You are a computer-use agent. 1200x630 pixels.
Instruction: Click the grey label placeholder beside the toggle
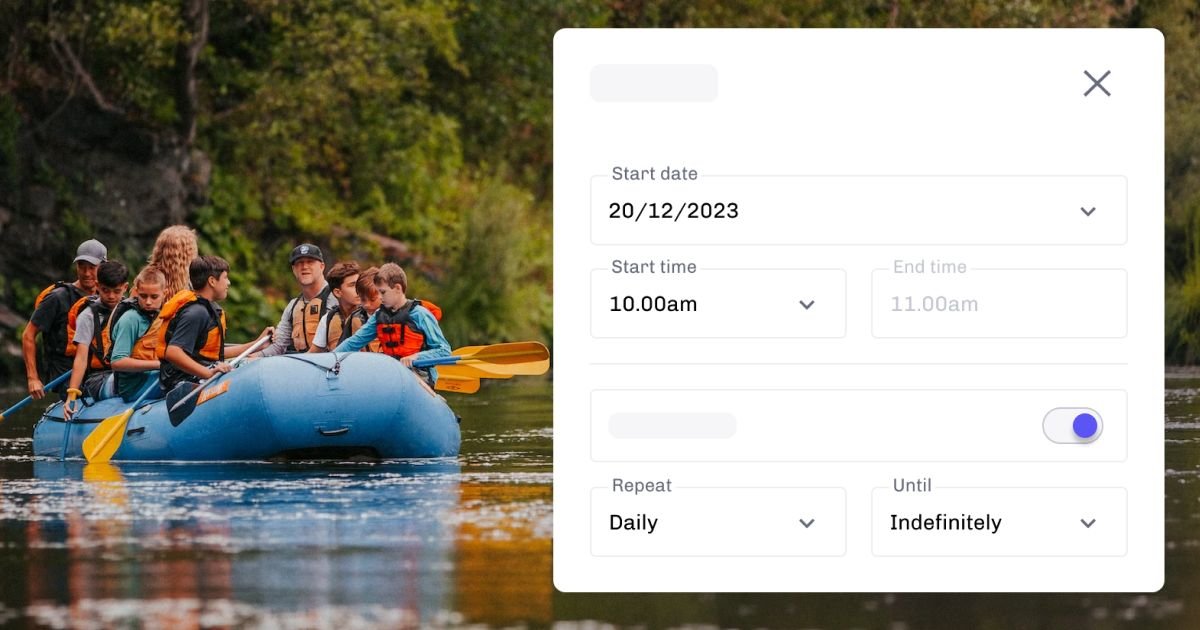(672, 426)
